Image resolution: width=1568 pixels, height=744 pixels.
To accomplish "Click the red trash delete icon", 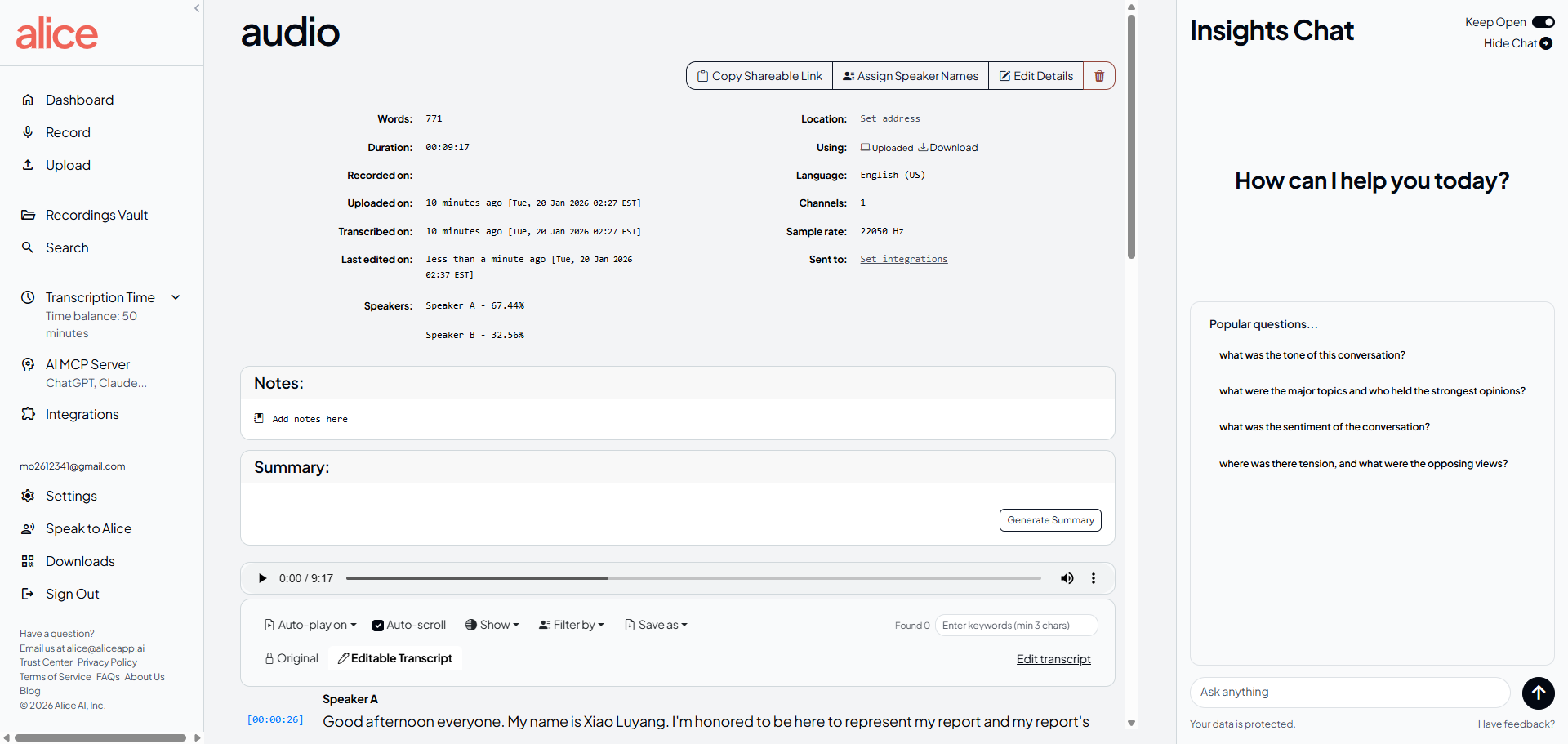I will [x=1099, y=76].
